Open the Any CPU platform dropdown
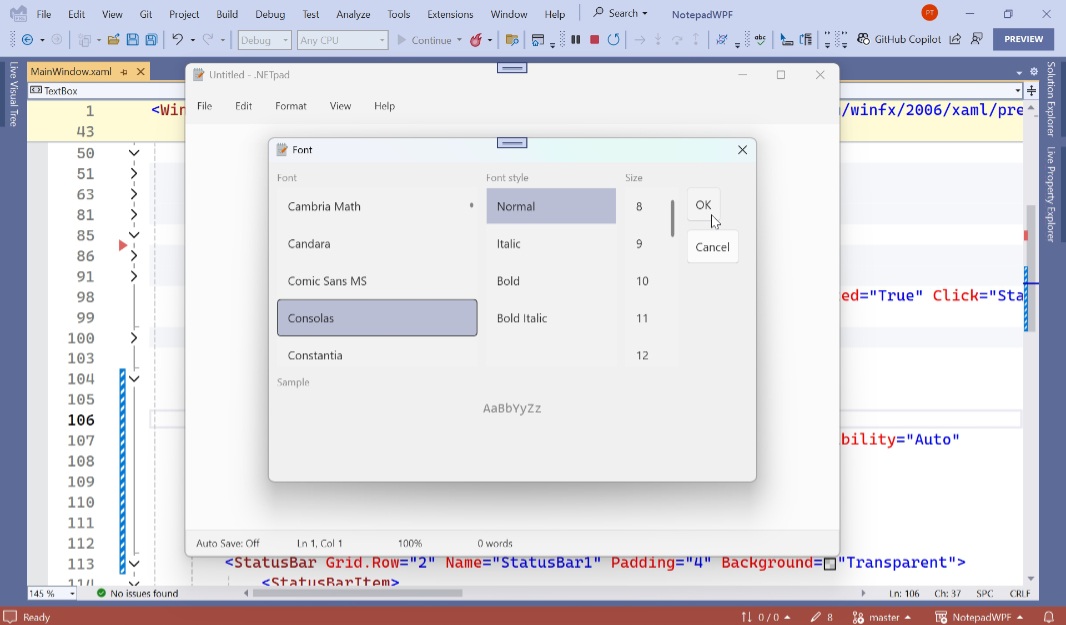The image size is (1066, 625). click(342, 40)
